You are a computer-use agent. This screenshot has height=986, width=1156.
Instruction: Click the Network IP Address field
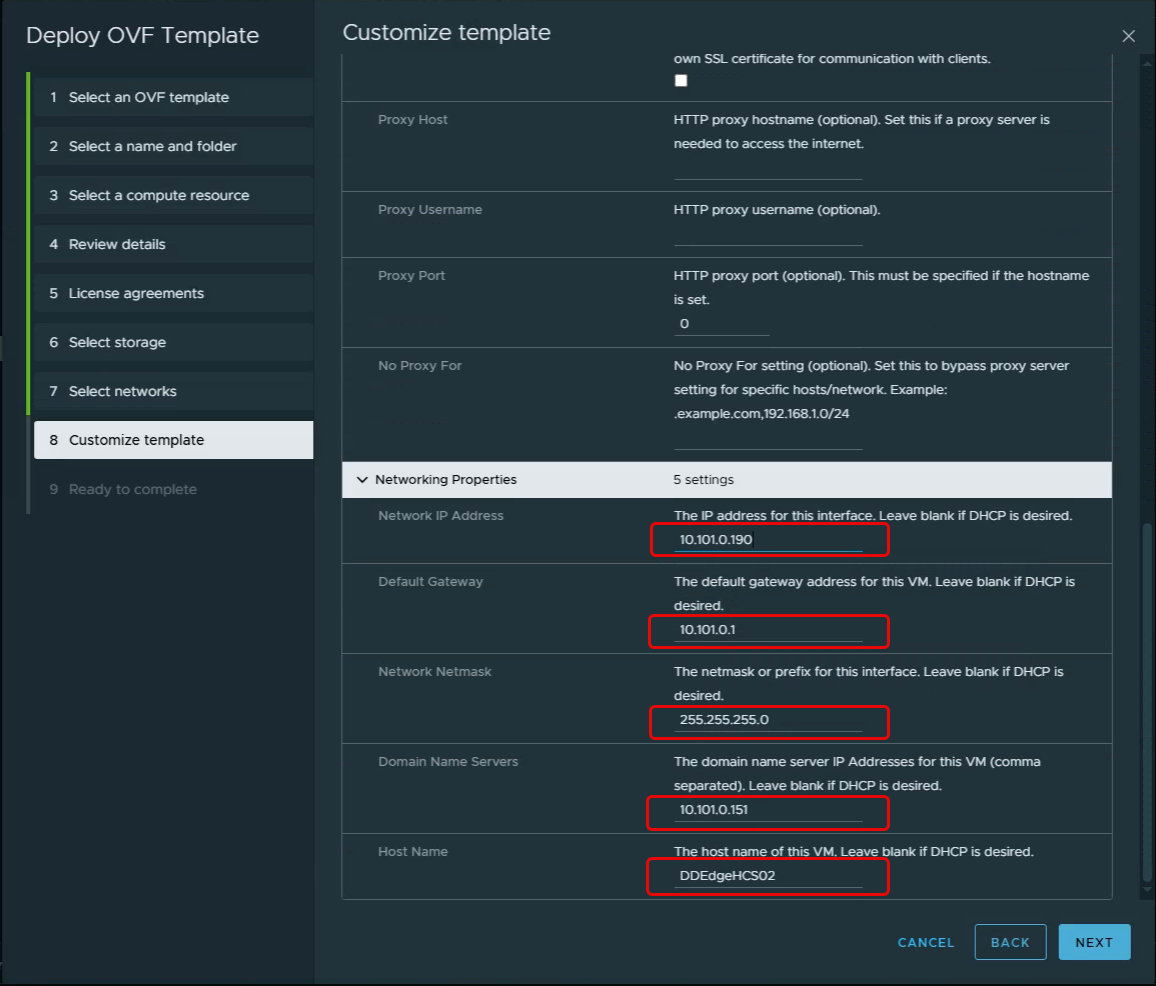767,540
